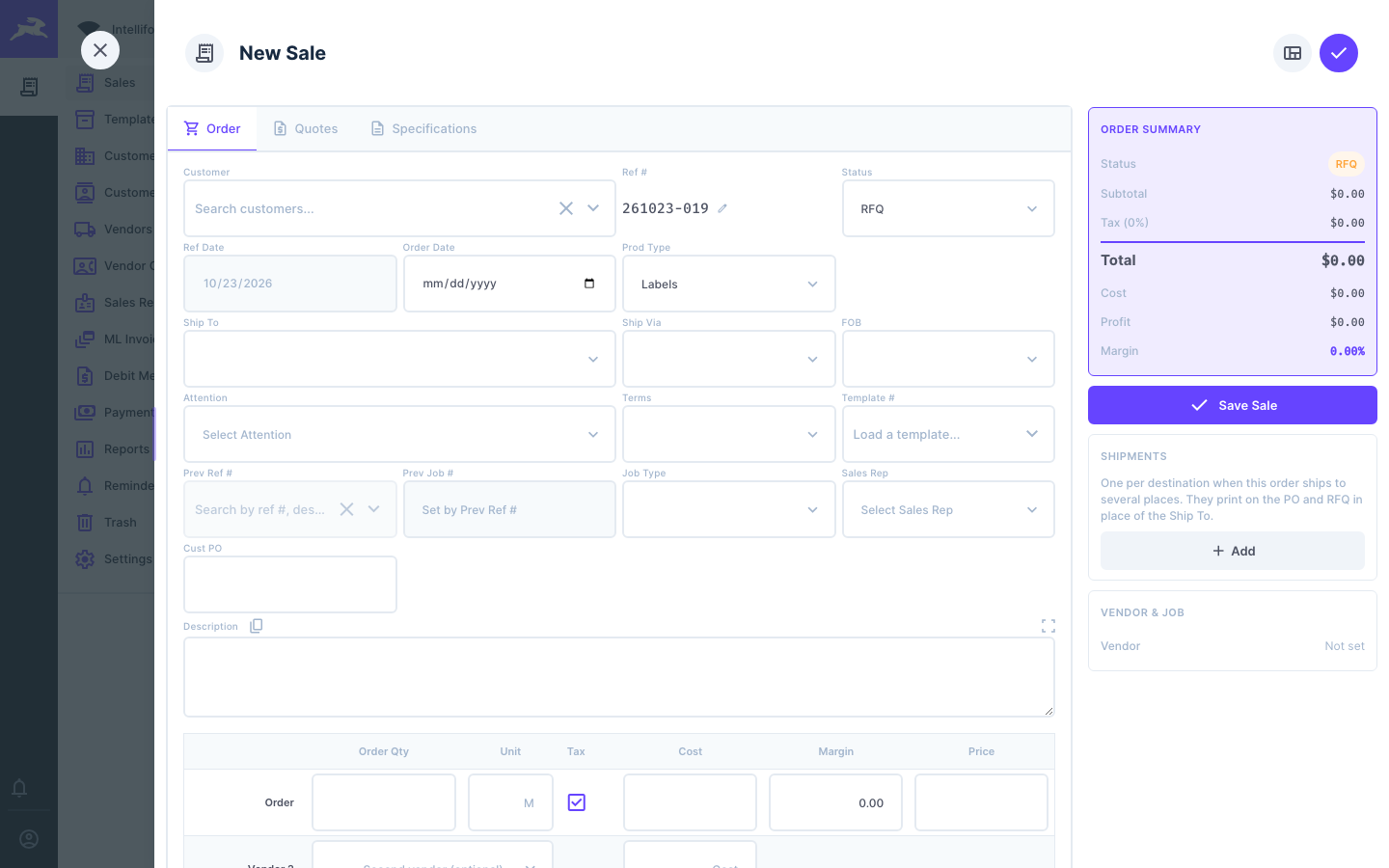1389x868 pixels.
Task: Expand the Description to fullscreen
Action: point(1049,626)
